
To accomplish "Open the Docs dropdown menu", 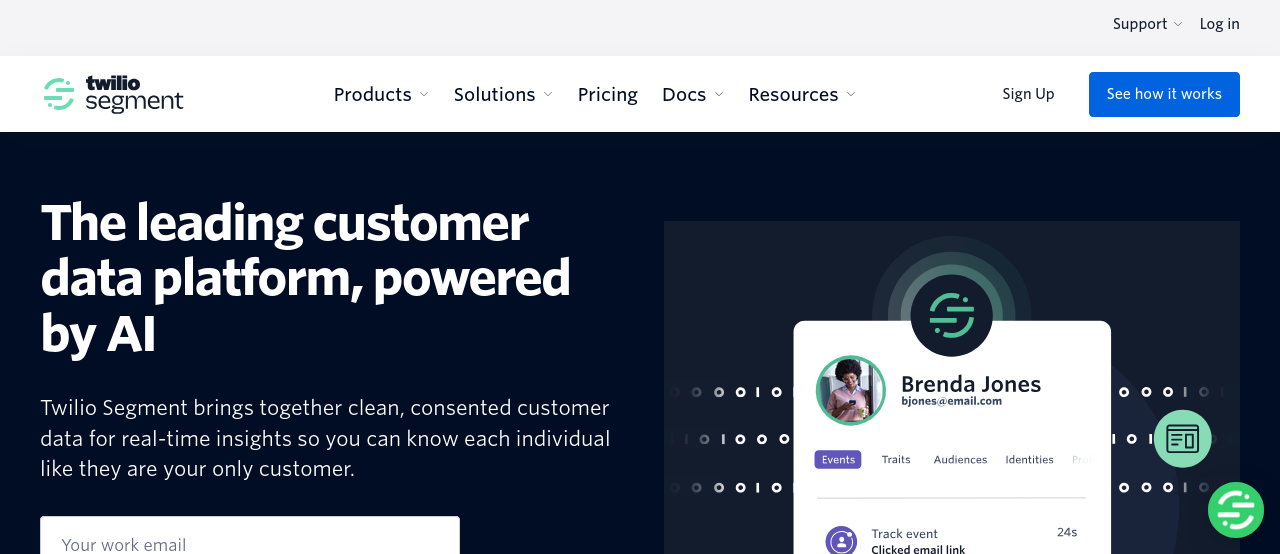I will pyautogui.click(x=693, y=94).
